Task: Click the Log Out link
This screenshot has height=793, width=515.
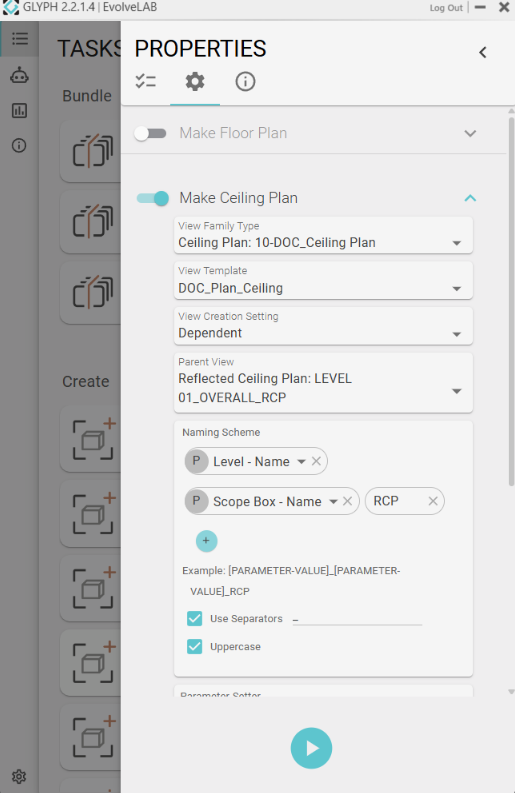Action: (x=446, y=8)
